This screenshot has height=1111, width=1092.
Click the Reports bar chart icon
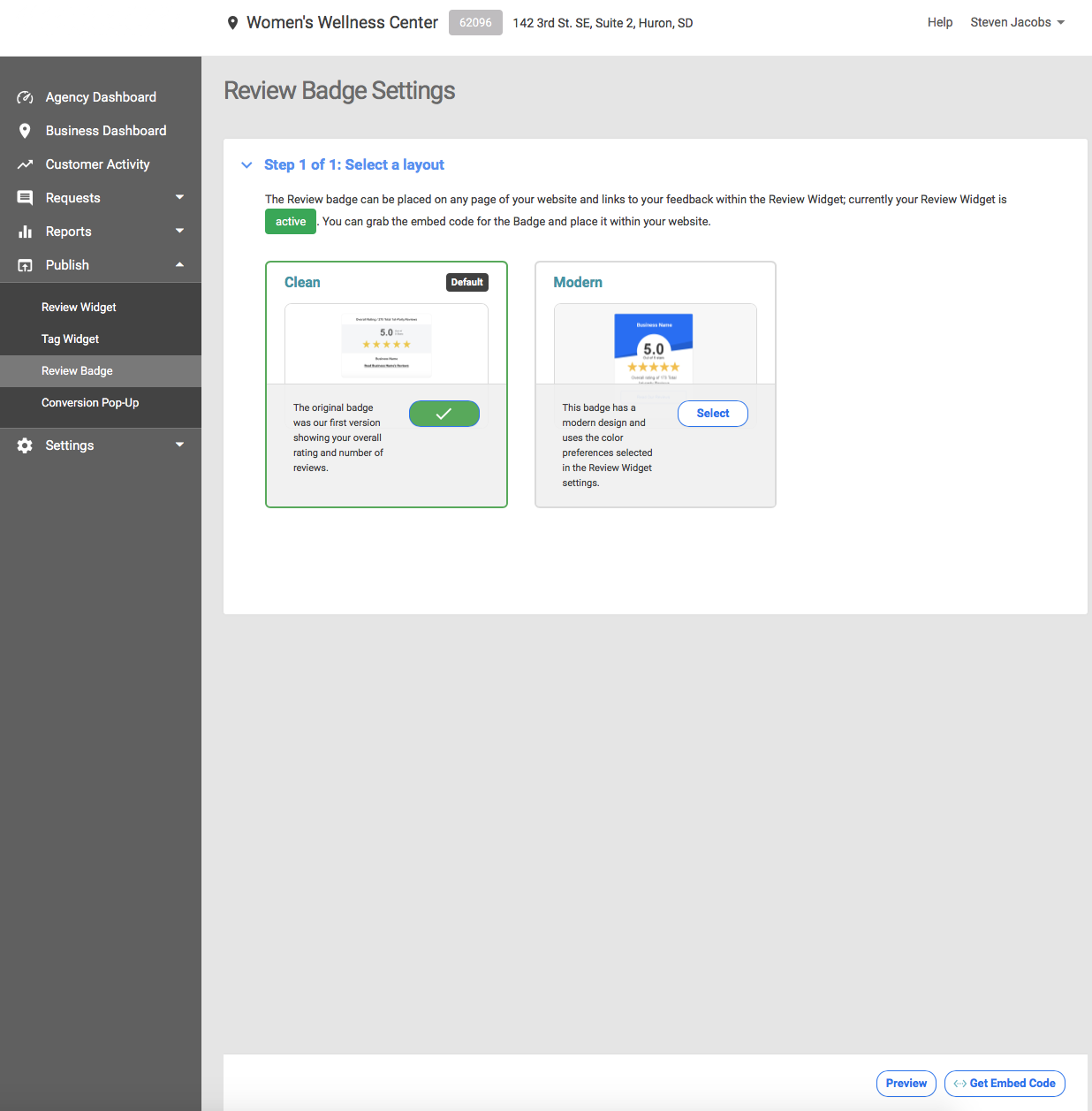pyautogui.click(x=25, y=232)
